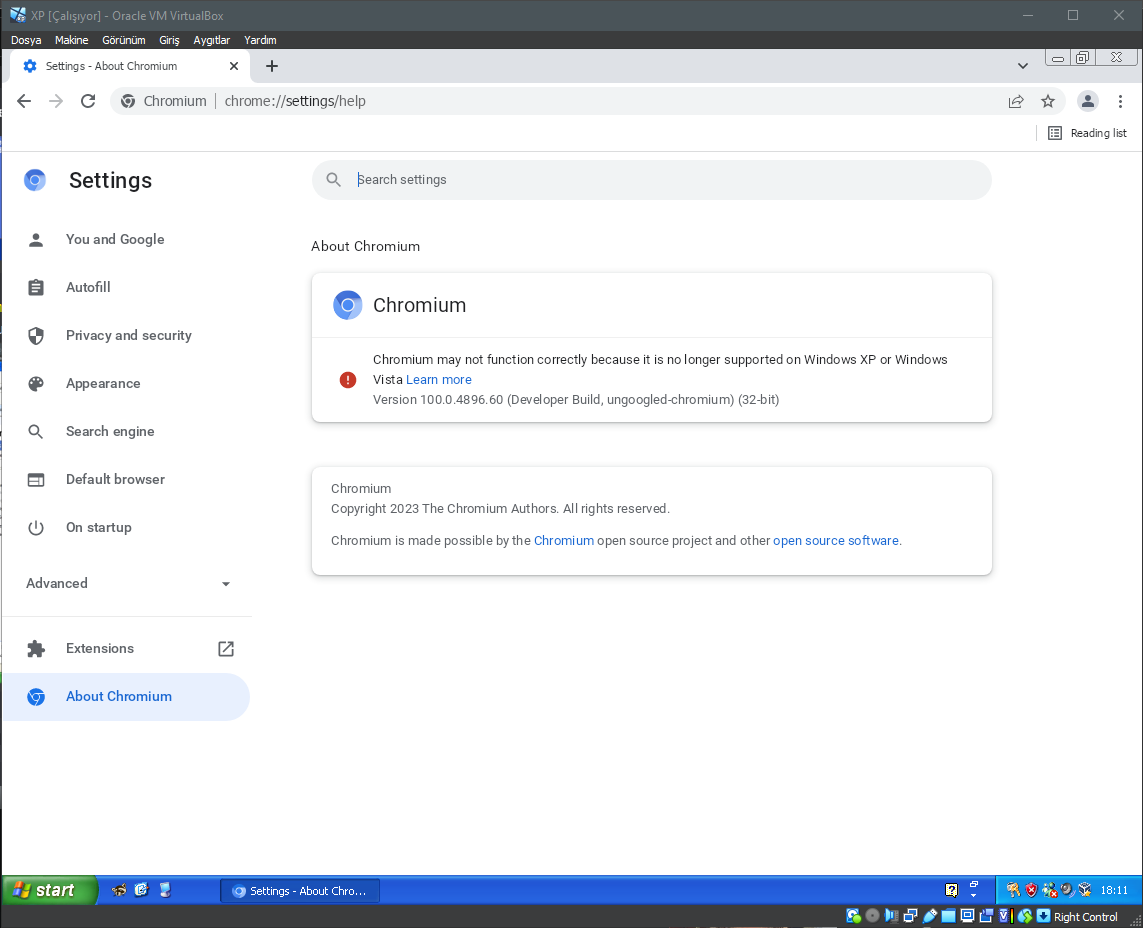
Task: Click the Windows XP start button
Action: click(49, 890)
